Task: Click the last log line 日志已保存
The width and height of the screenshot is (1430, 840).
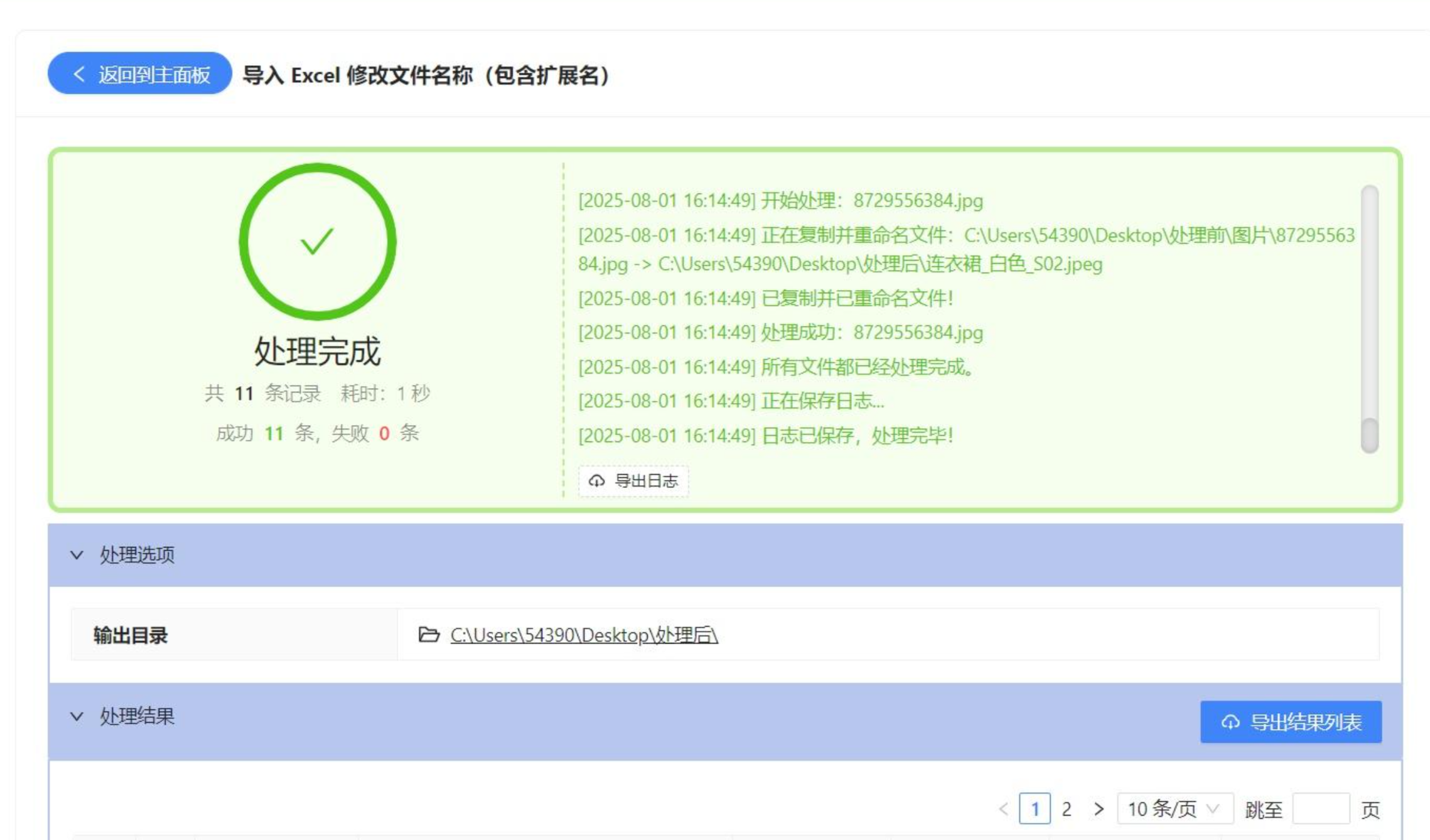Action: (x=765, y=435)
